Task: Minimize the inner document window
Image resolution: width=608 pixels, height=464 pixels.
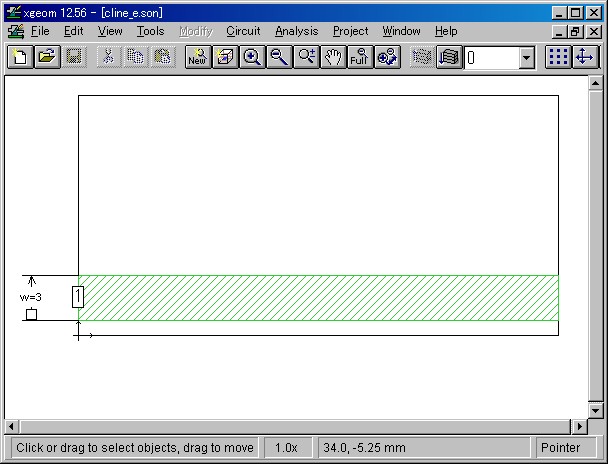Action: point(559,31)
